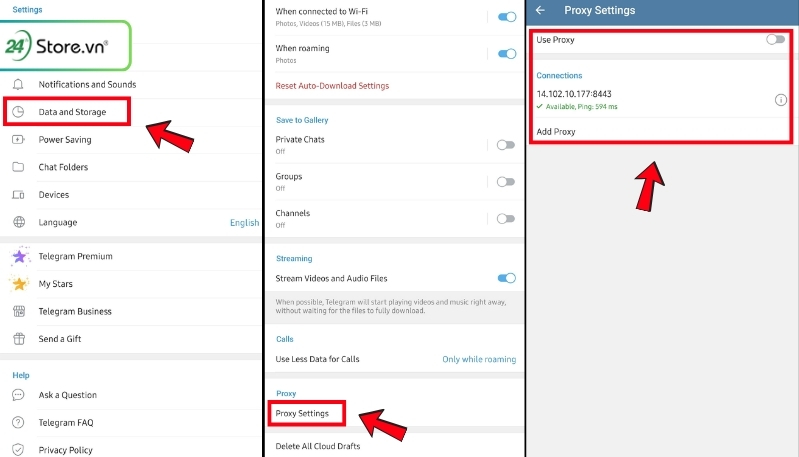The image size is (799, 457).
Task: Tap Add Proxy
Action: 556,131
